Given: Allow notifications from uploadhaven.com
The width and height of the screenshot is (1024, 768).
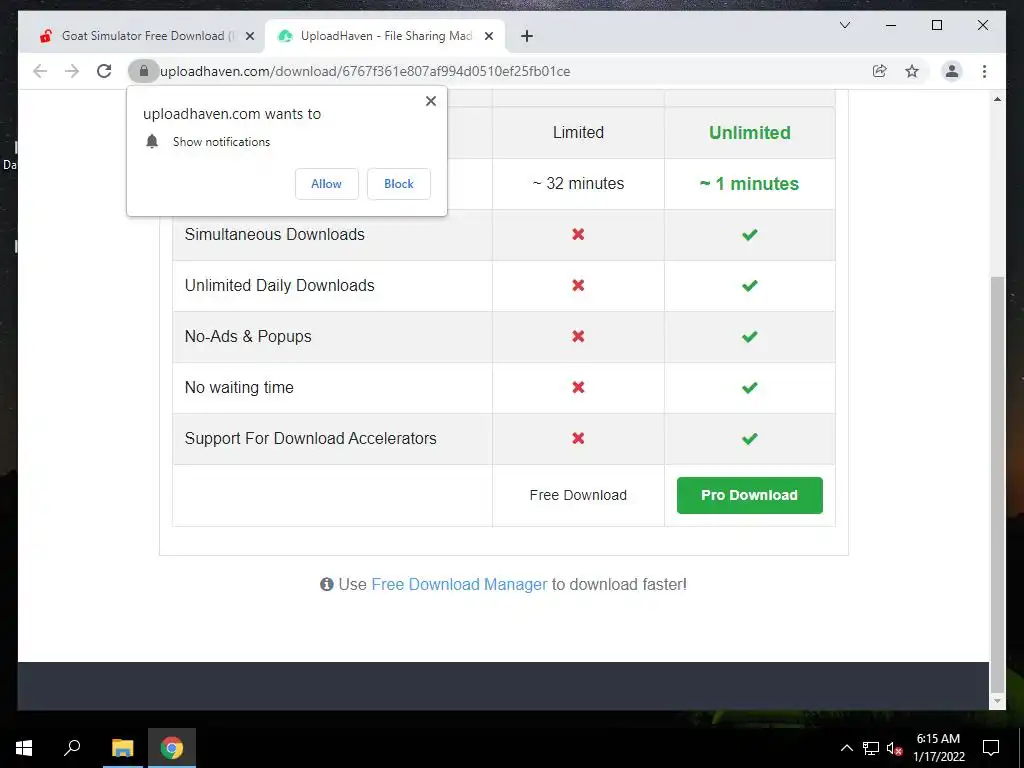Looking at the screenshot, I should point(327,184).
